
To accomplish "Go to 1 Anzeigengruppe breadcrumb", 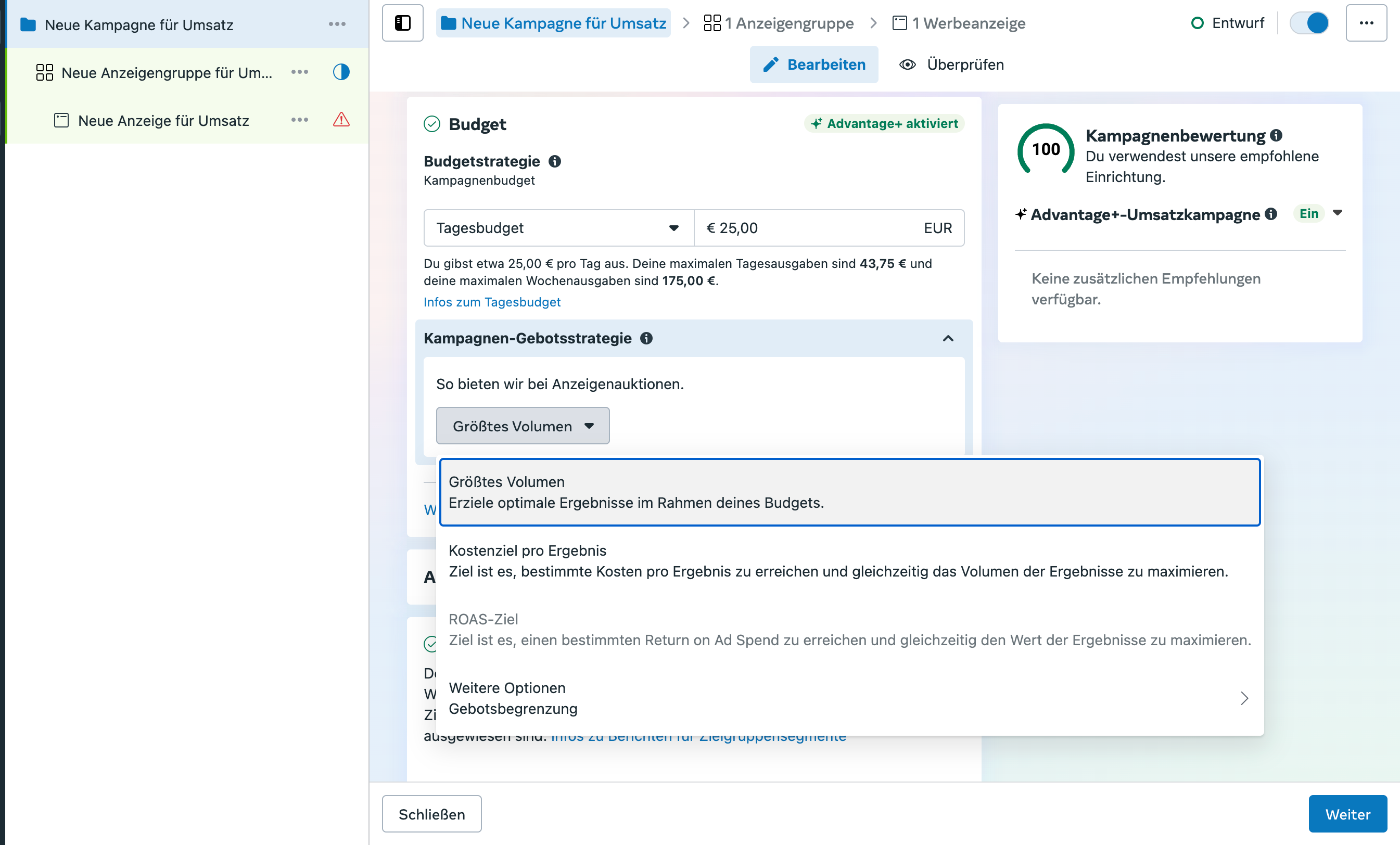I will tap(779, 23).
